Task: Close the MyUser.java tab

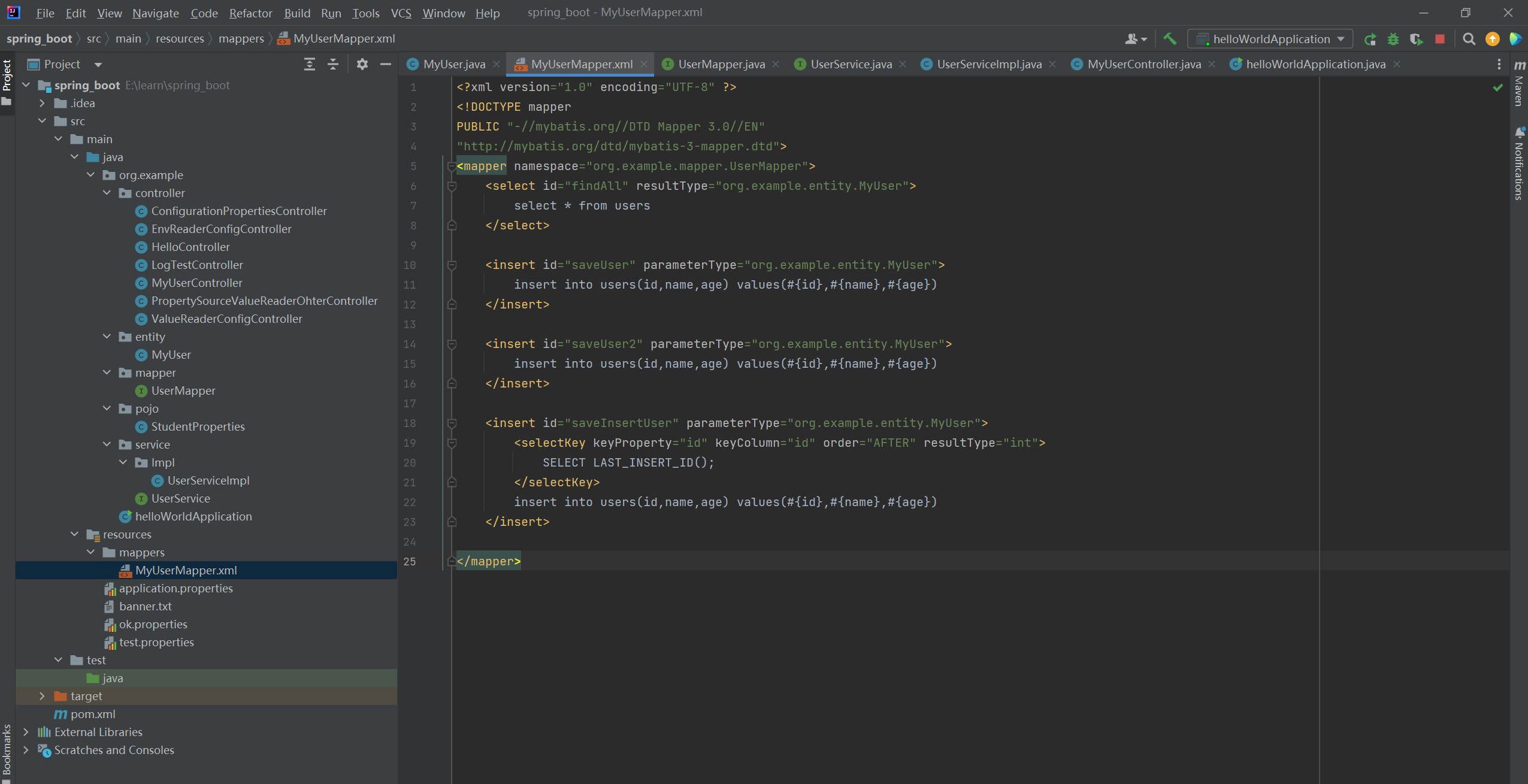Action: tap(497, 64)
